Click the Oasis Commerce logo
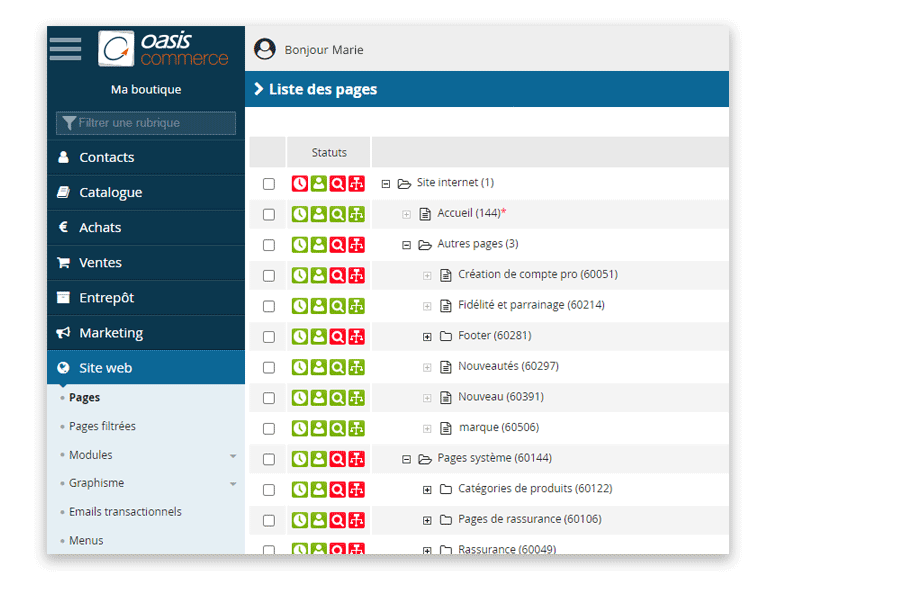Viewport: 900px width, 600px height. coord(164,49)
